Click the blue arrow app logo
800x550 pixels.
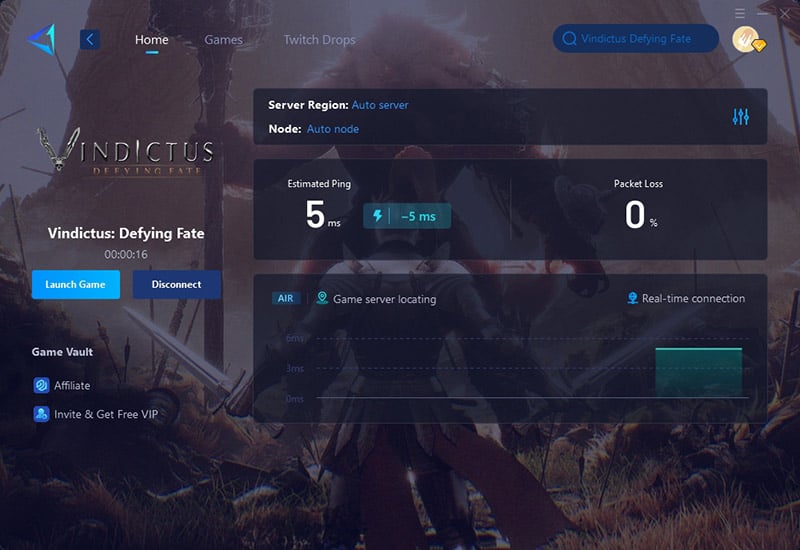42,39
